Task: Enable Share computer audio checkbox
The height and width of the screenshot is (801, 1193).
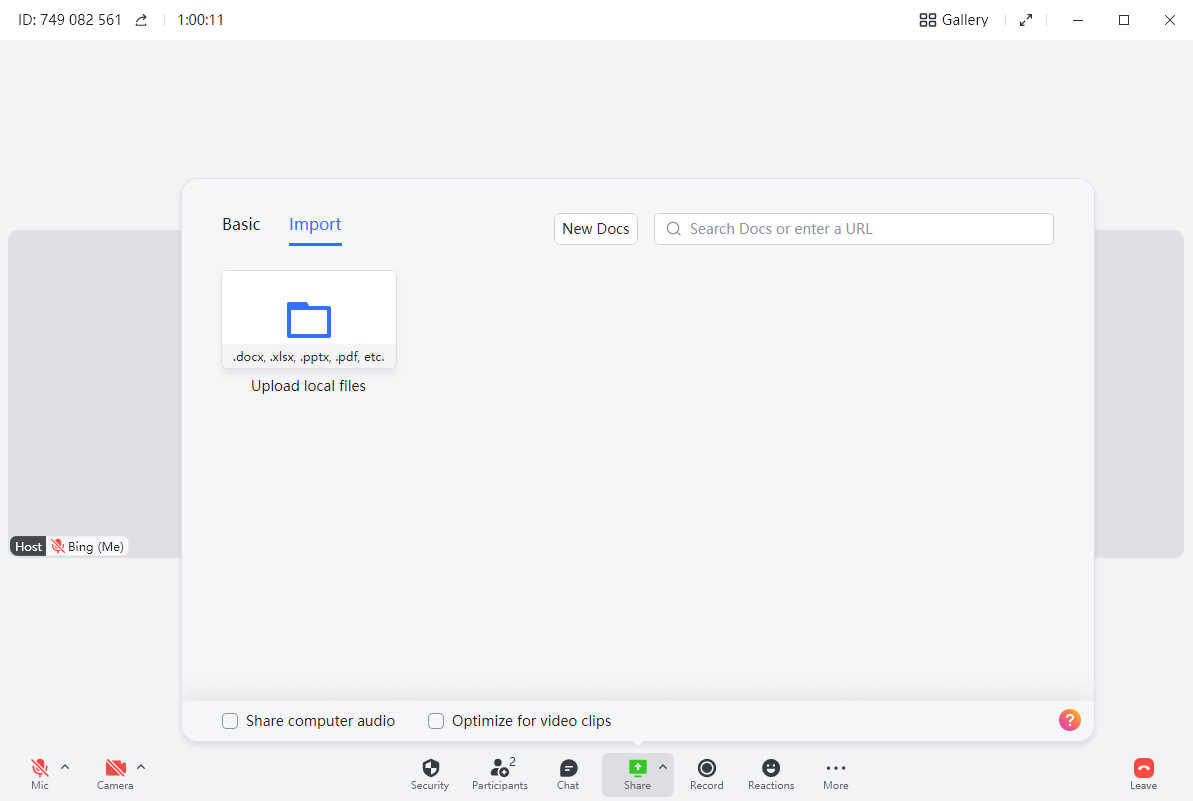Action: [x=230, y=721]
